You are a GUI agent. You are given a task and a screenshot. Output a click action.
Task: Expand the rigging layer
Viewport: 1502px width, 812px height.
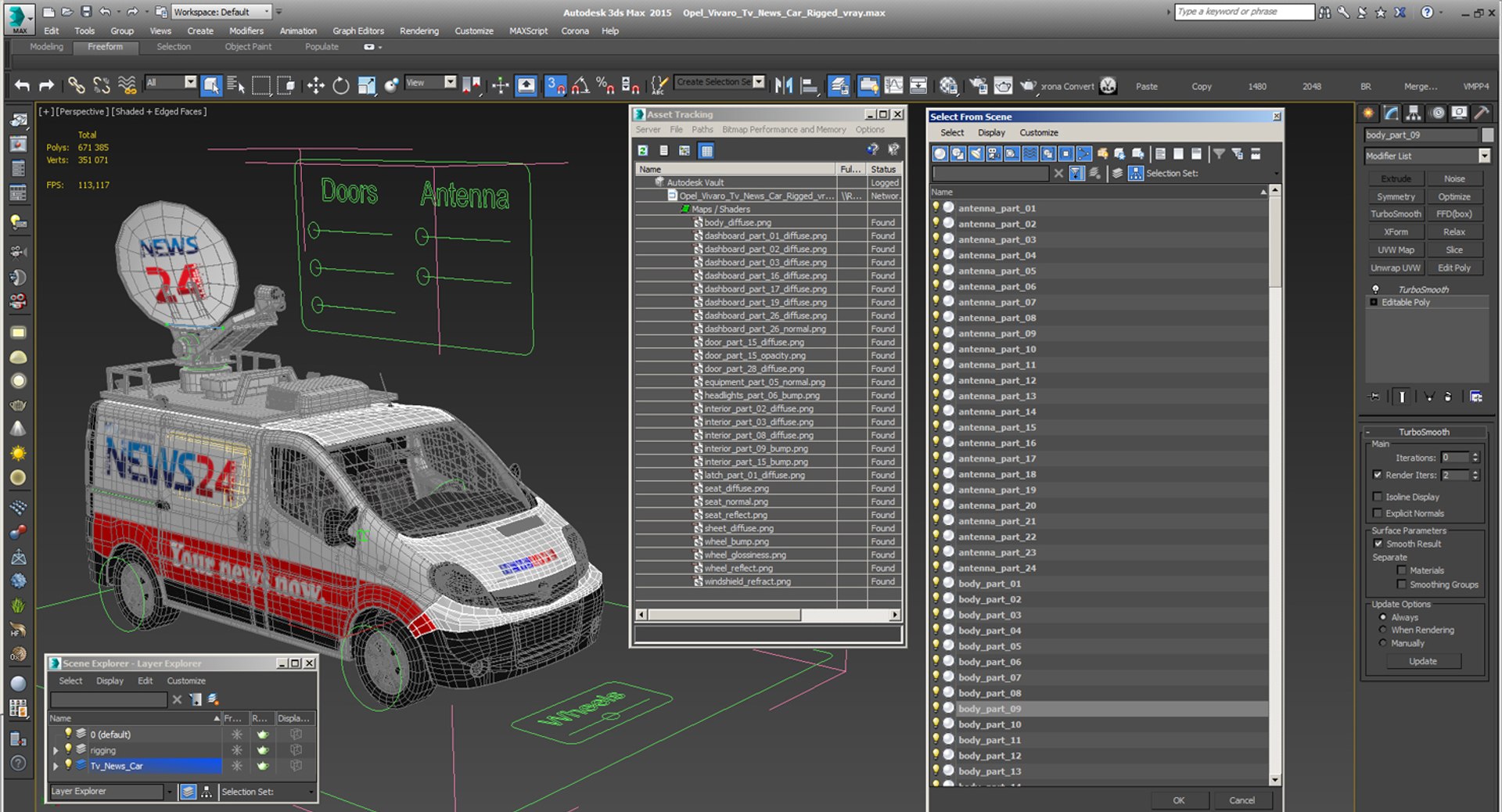point(56,750)
